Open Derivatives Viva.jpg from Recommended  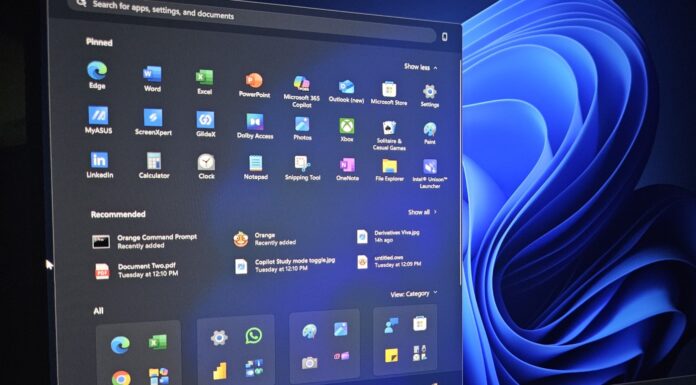[x=388, y=236]
